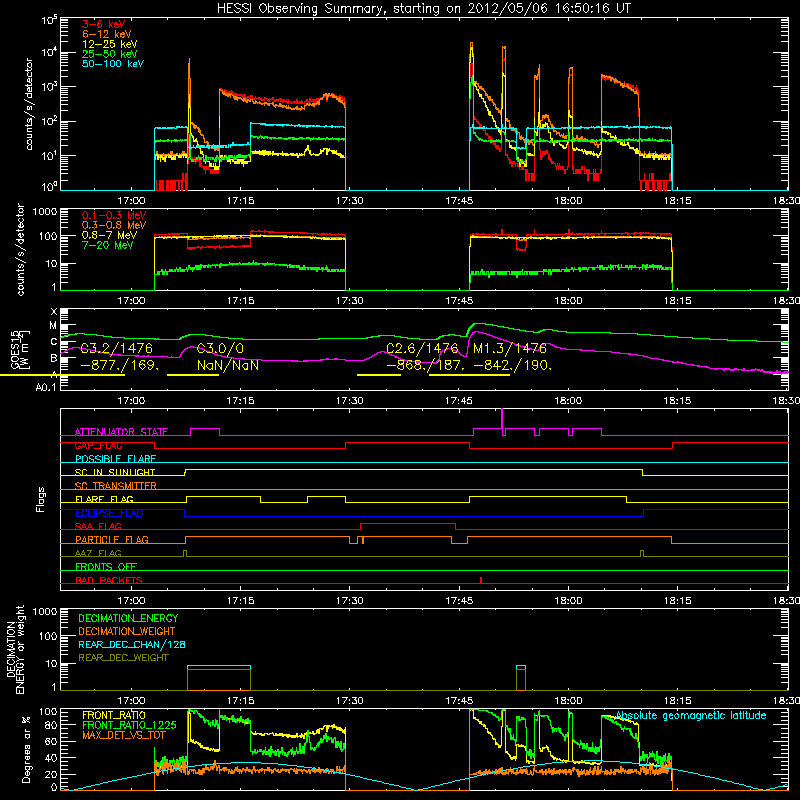Image resolution: width=800 pixels, height=800 pixels.
Task: Select the vertical Flags axis label
Action: 40,499
